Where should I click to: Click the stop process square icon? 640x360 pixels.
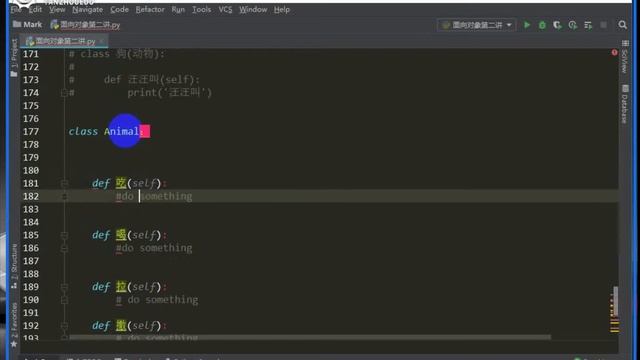tap(603, 25)
